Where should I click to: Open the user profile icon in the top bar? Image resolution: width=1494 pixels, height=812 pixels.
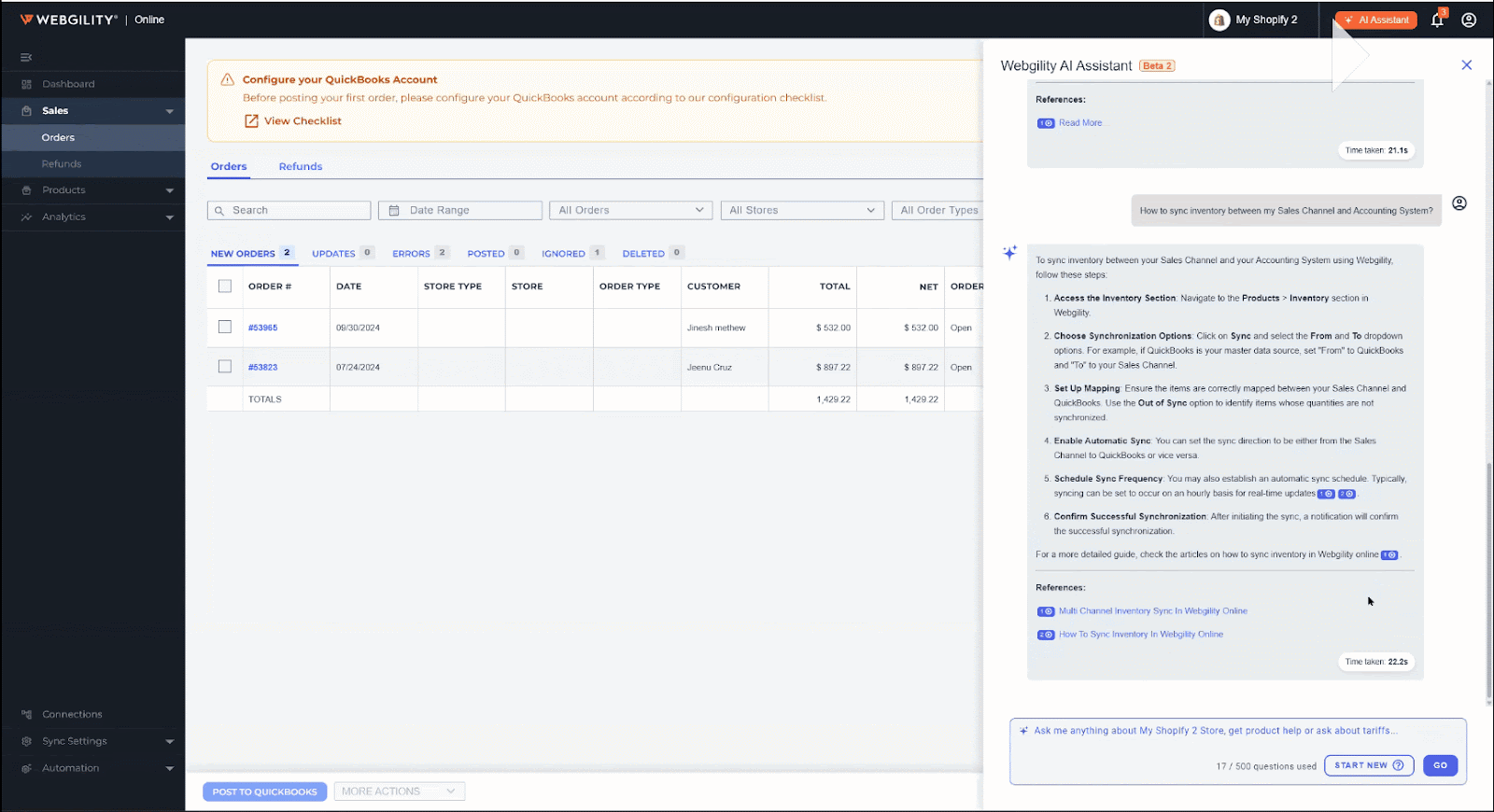pos(1469,20)
